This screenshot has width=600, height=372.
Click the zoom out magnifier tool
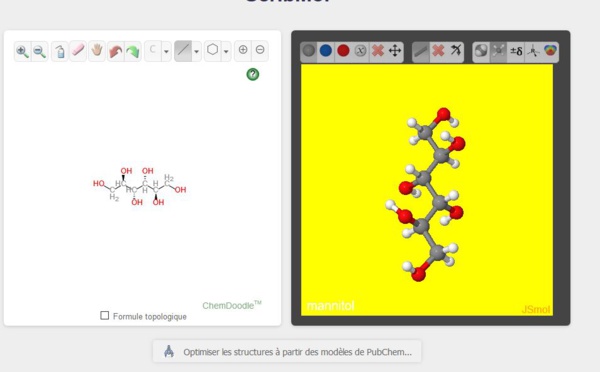pos(39,51)
